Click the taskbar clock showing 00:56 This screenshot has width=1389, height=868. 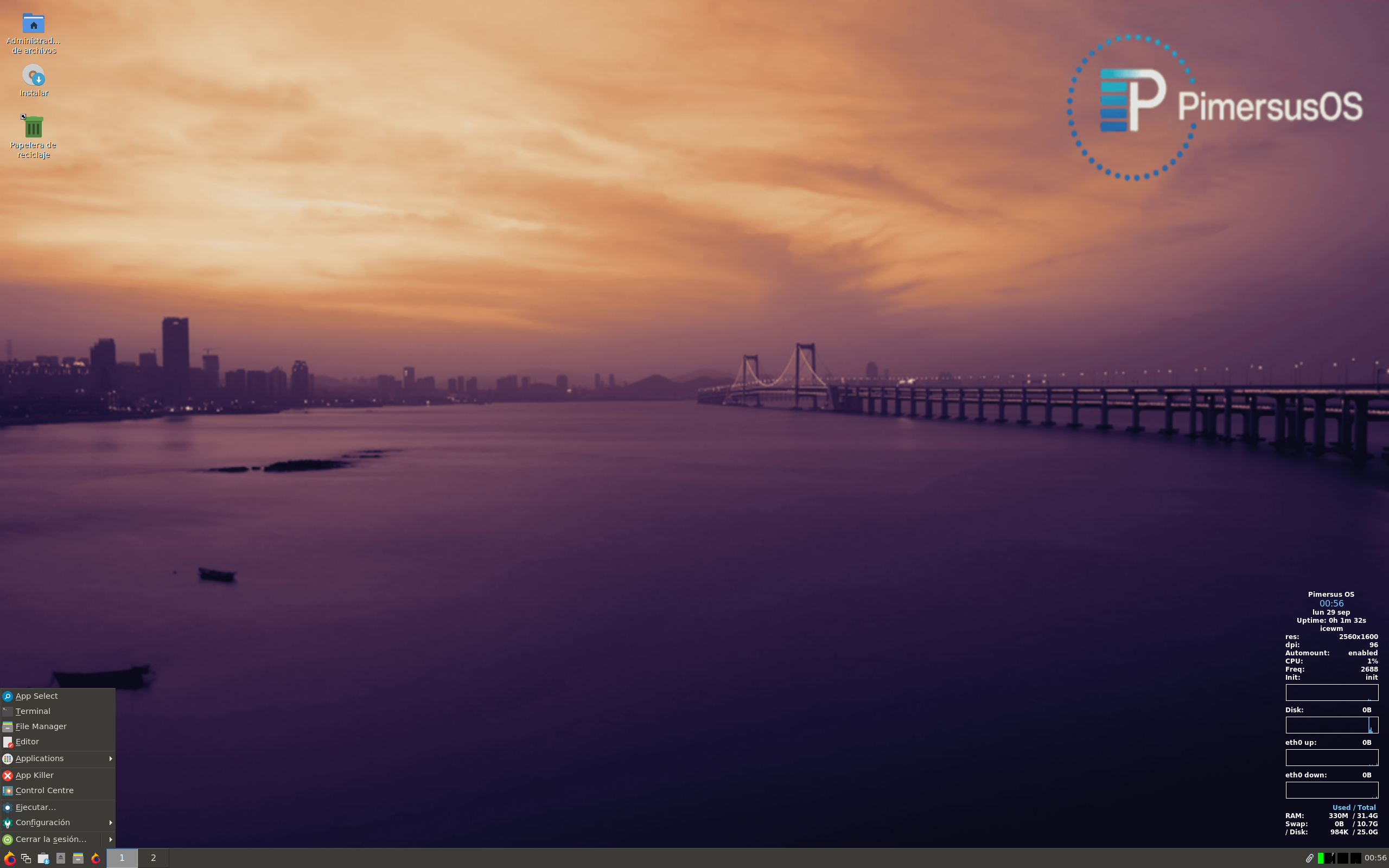tap(1375, 858)
